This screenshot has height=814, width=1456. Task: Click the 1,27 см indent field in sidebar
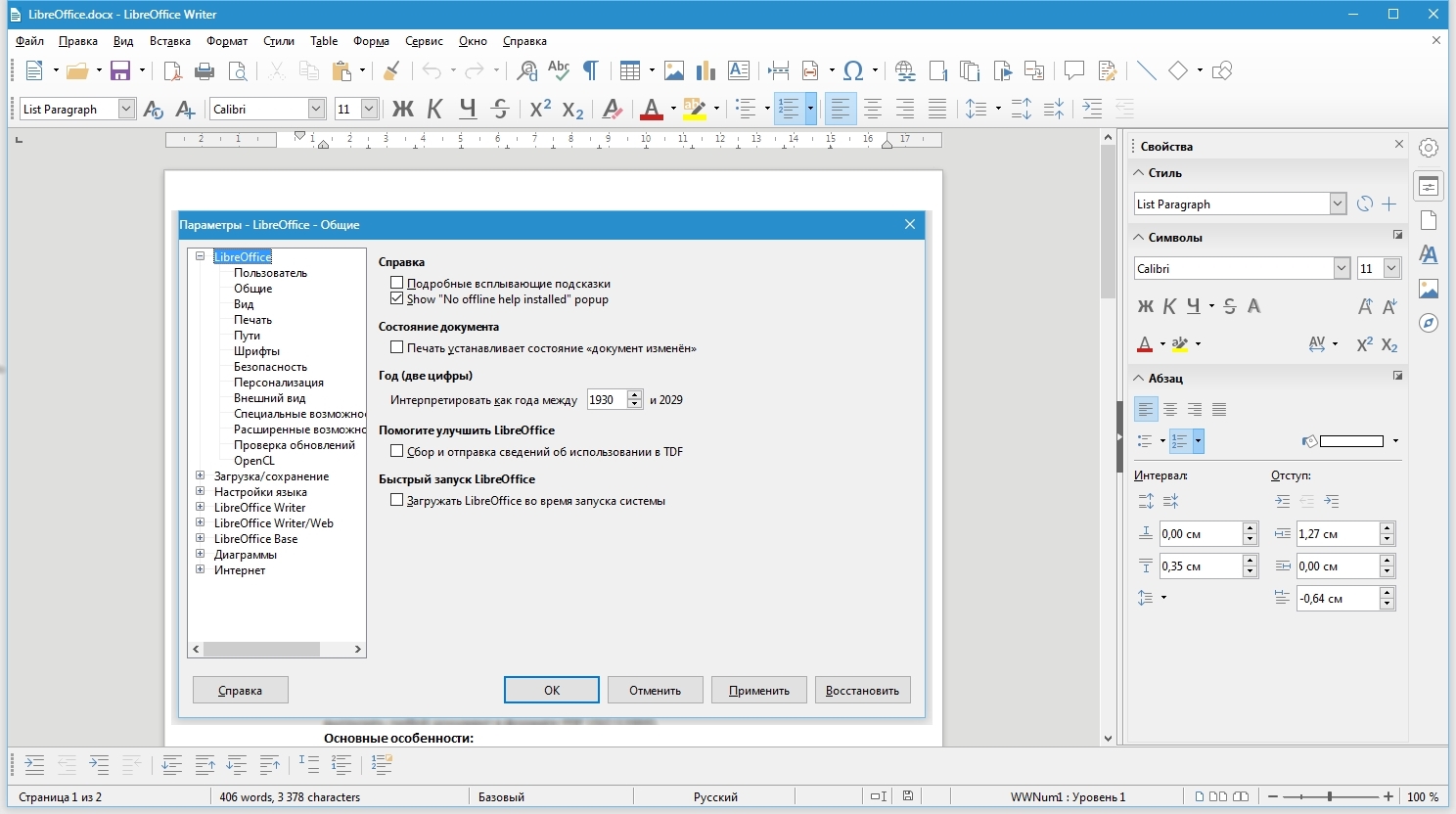pos(1337,533)
